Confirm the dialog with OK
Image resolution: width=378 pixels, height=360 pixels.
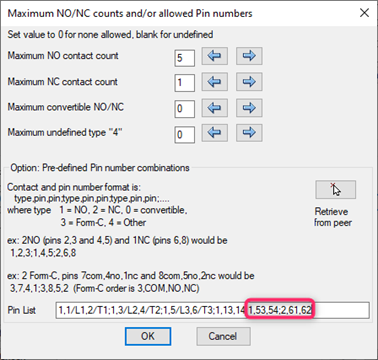[148, 336]
